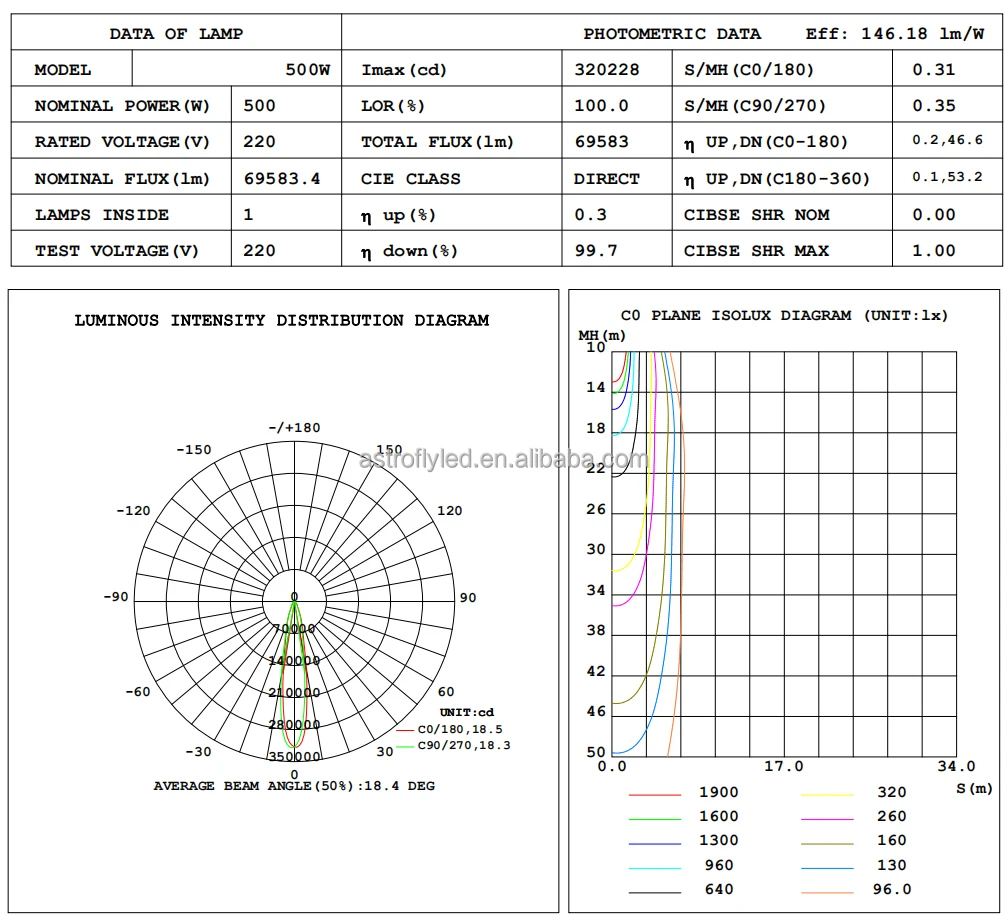
Task: Click the PHOTOMETRIC DATA header
Action: click(x=672, y=34)
